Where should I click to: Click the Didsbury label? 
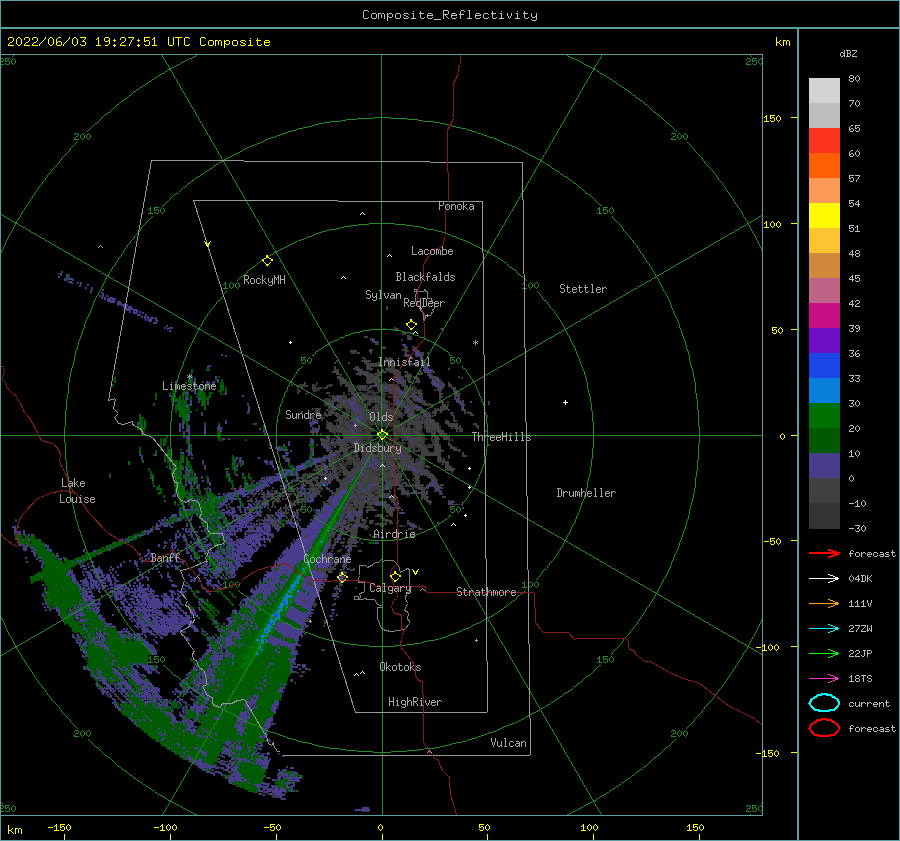click(x=377, y=448)
